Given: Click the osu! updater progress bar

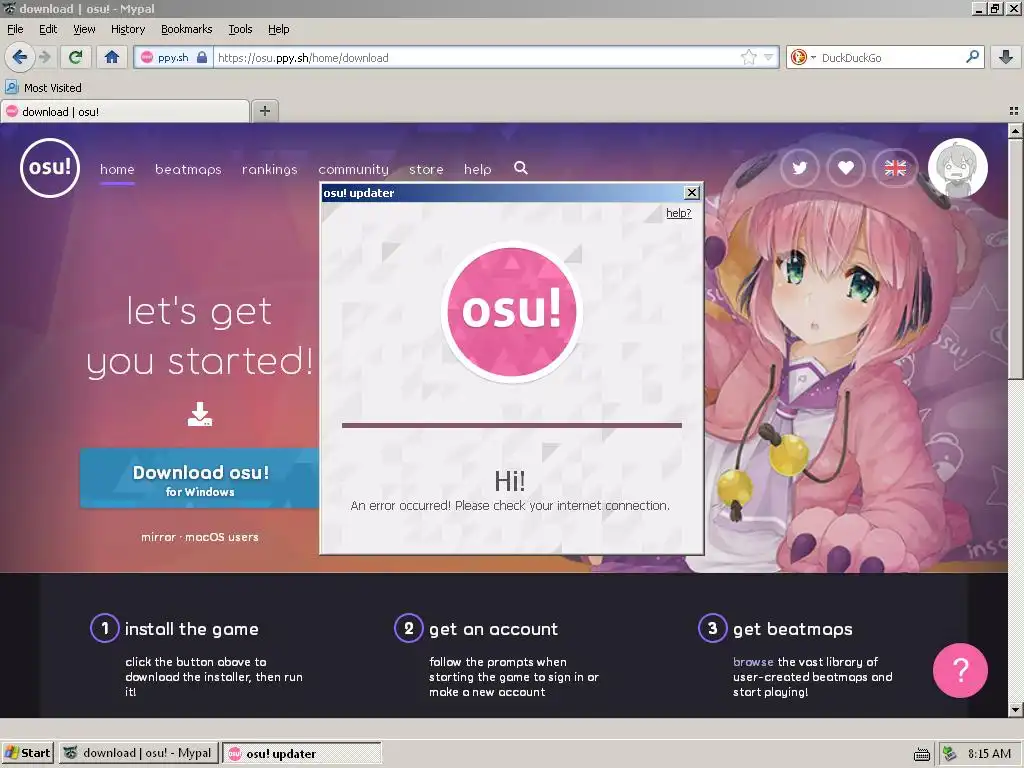Looking at the screenshot, I should click(x=511, y=425).
